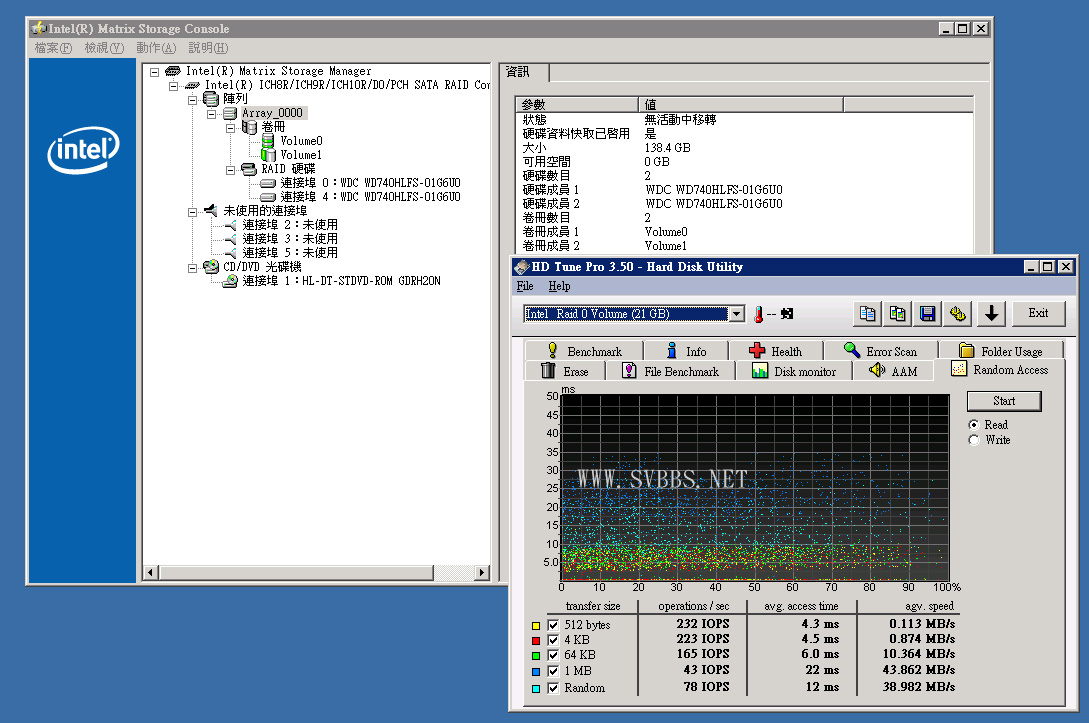
Task: Open HD Tune options gear icon
Action: (x=958, y=314)
